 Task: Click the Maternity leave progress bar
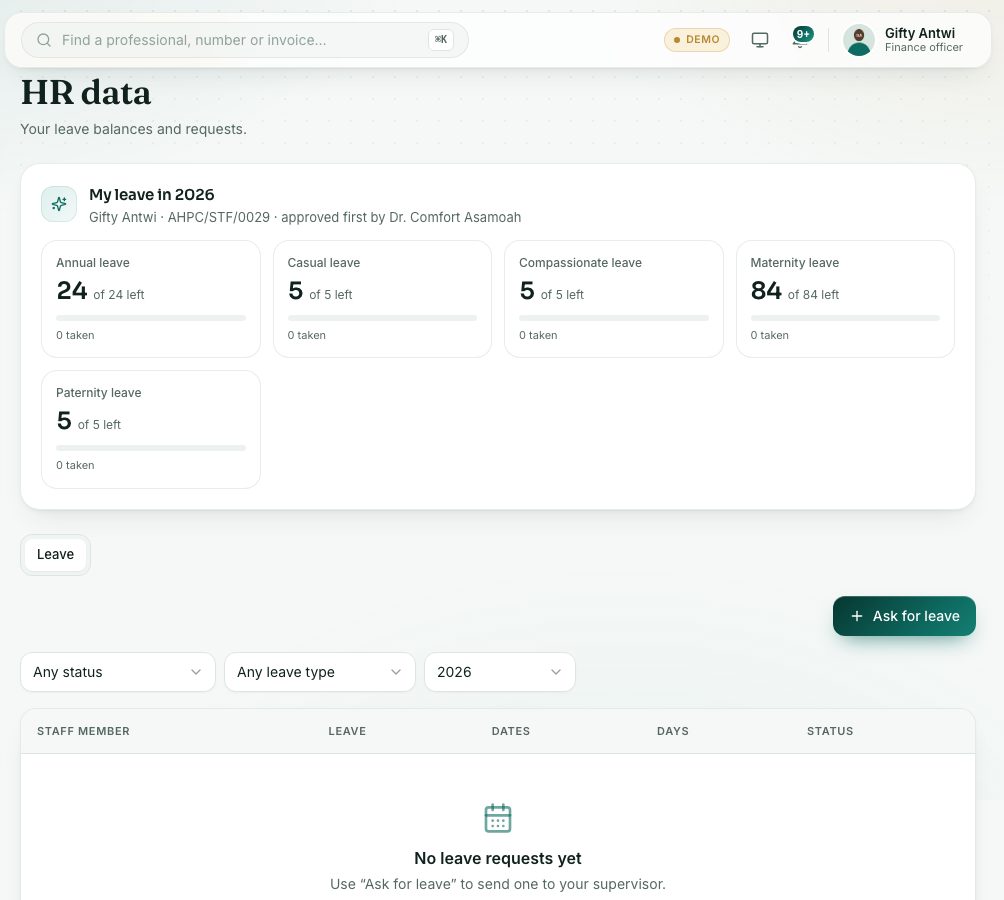[845, 318]
